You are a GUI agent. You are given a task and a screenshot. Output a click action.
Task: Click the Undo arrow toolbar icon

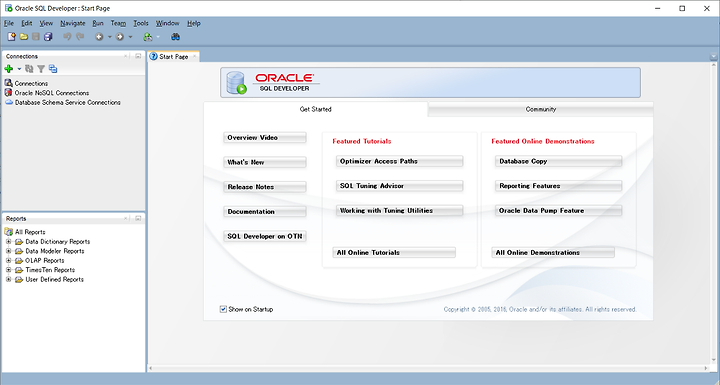(x=67, y=37)
